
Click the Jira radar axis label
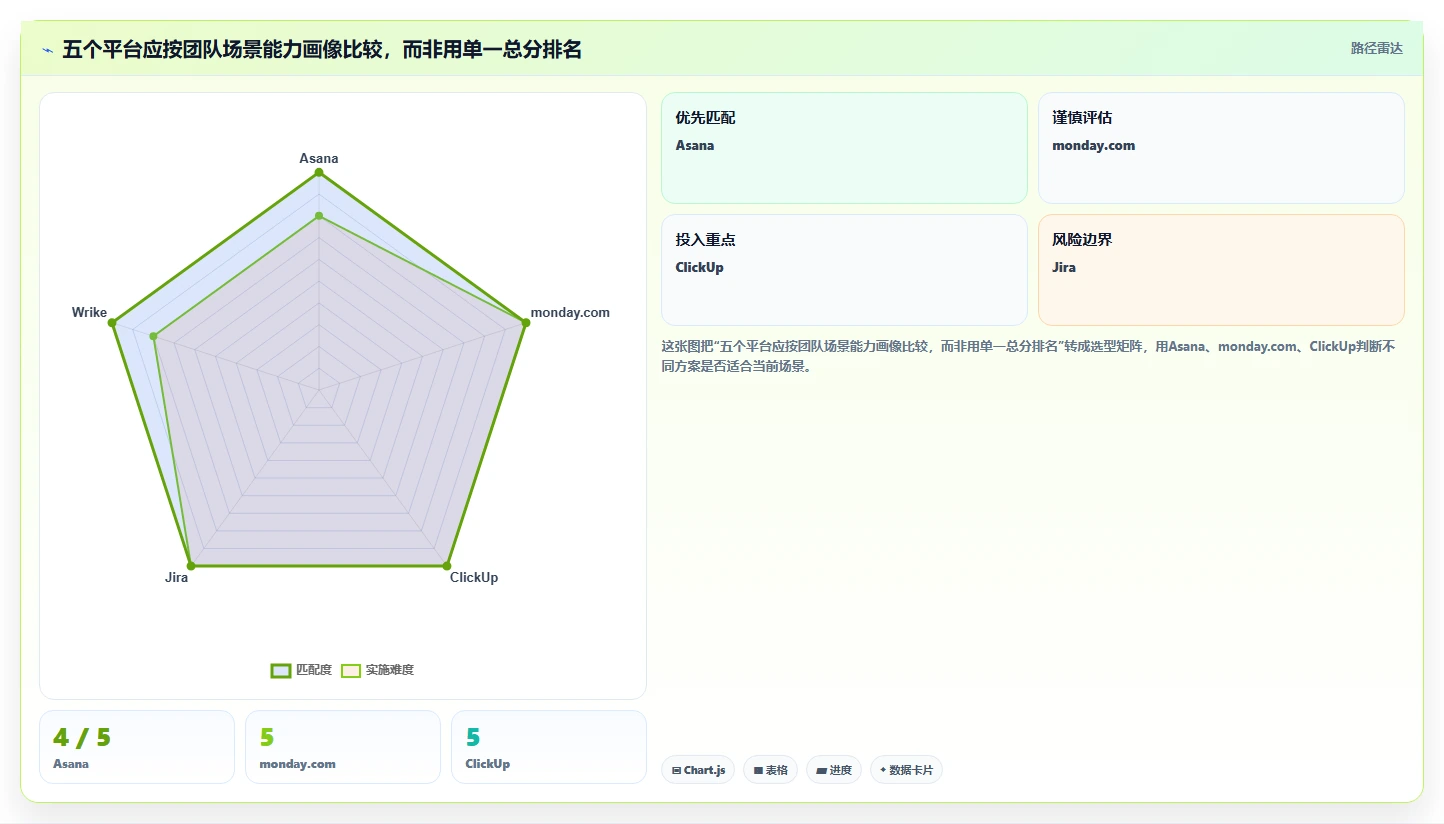tap(176, 577)
